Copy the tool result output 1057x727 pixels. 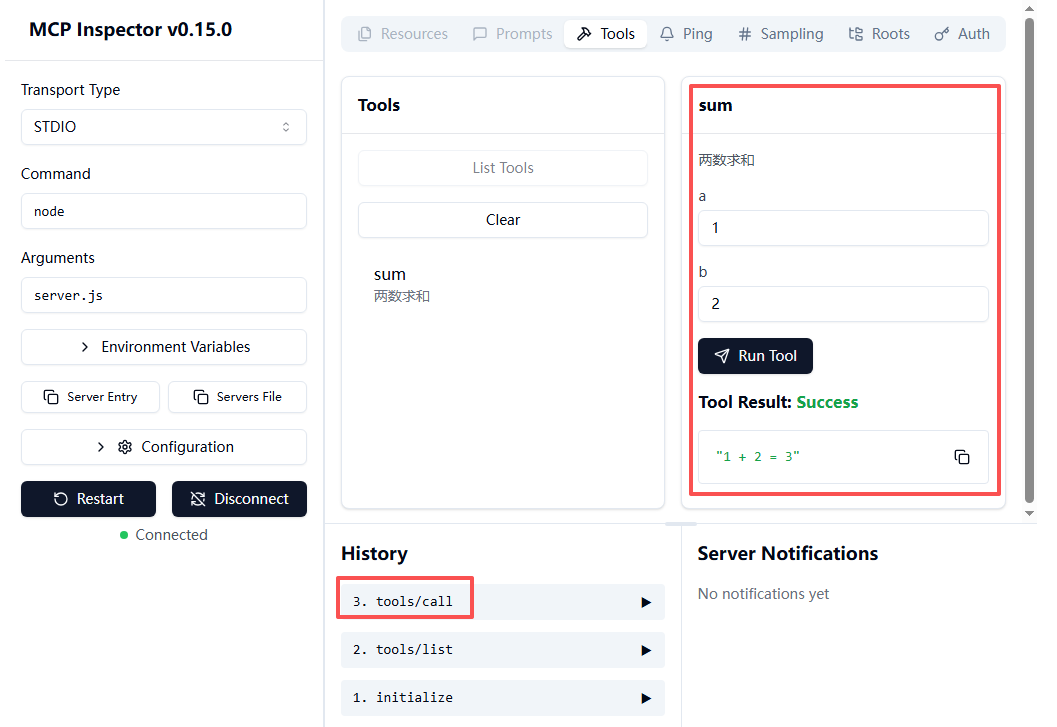point(961,457)
